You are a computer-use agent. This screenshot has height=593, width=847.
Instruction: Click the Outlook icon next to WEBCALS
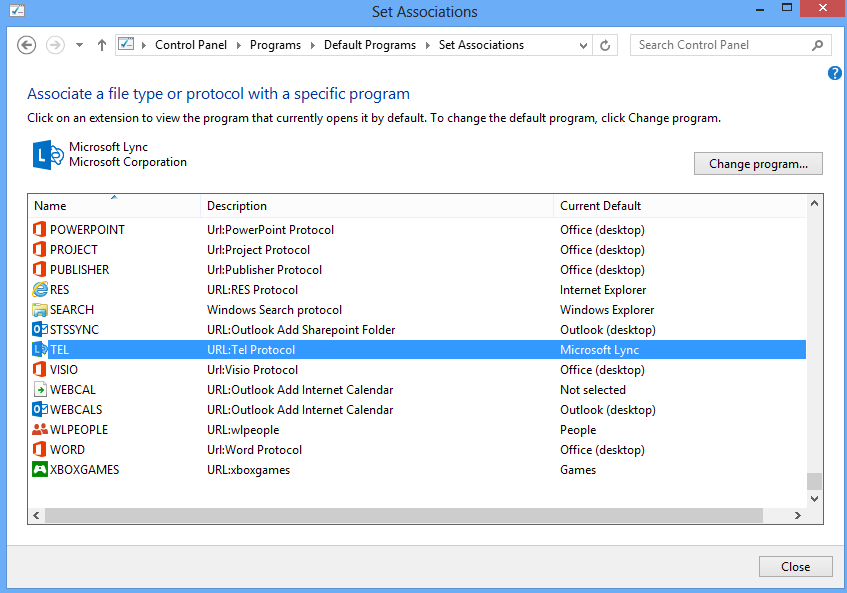pyautogui.click(x=40, y=409)
